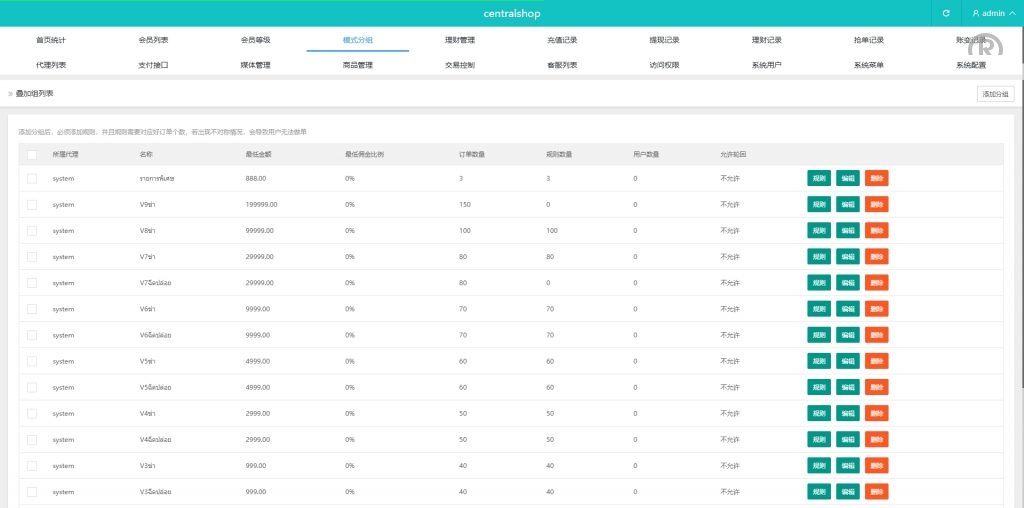Select the 充值记录 tab

562,40
